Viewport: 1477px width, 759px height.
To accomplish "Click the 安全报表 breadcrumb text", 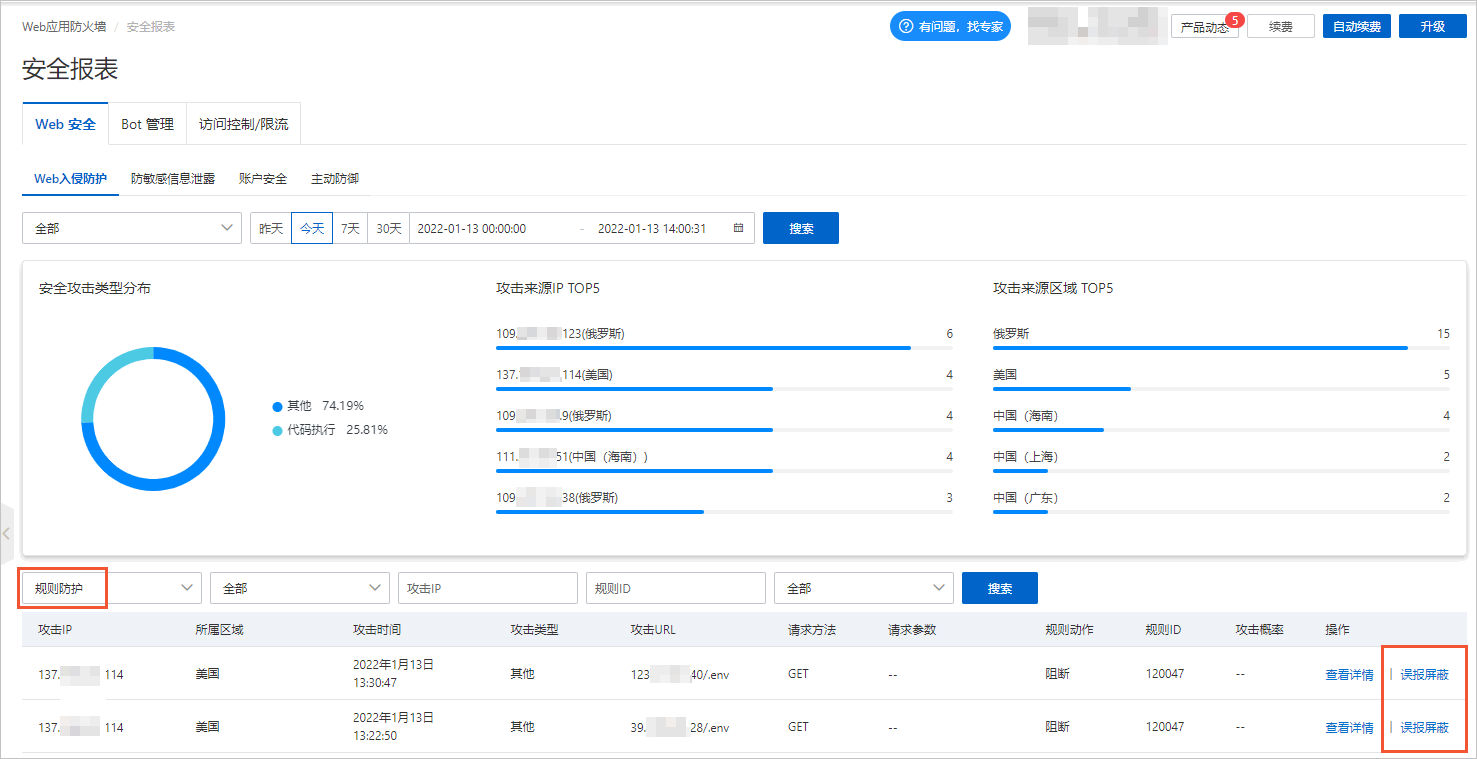I will [x=151, y=27].
